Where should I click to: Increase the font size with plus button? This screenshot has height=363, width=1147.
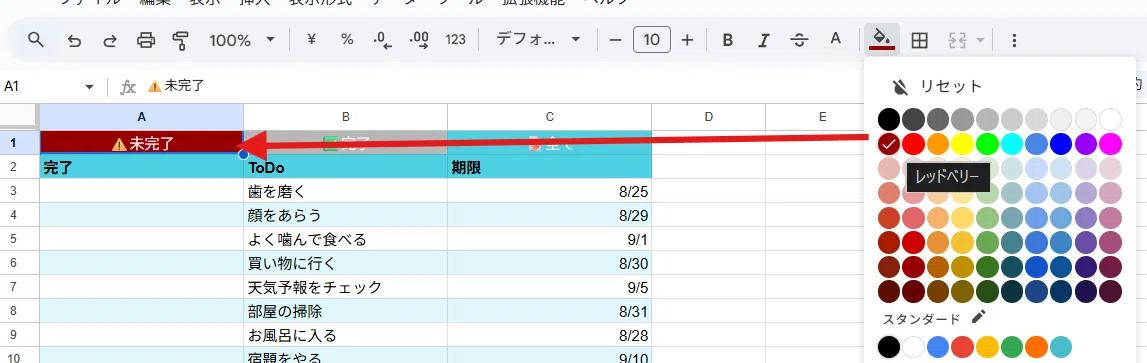[687, 40]
